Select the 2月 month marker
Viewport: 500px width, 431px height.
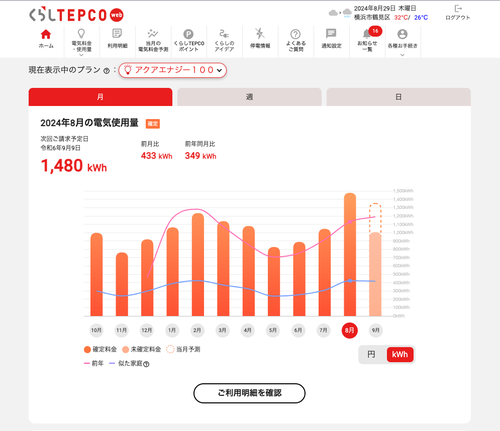[197, 330]
